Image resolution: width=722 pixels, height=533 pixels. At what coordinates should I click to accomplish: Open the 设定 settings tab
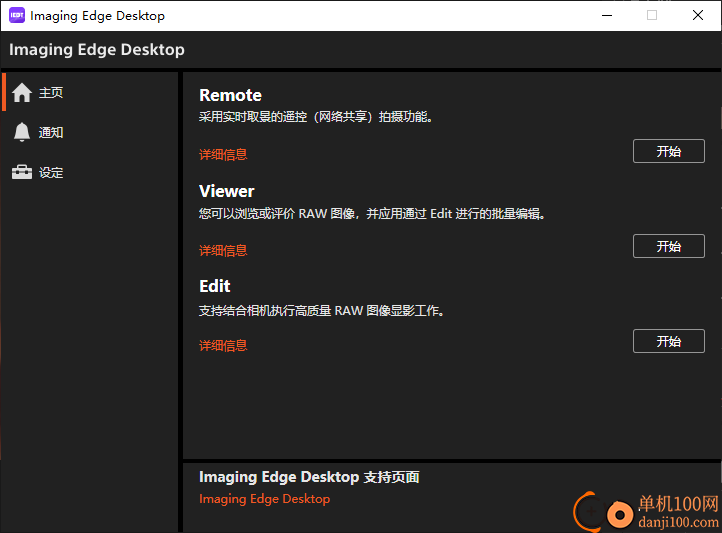click(90, 172)
